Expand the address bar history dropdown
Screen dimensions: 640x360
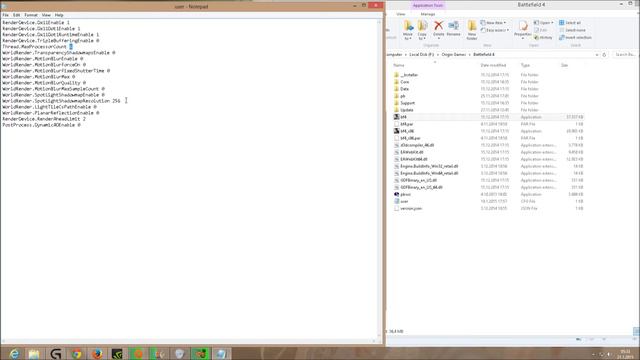(x=597, y=55)
